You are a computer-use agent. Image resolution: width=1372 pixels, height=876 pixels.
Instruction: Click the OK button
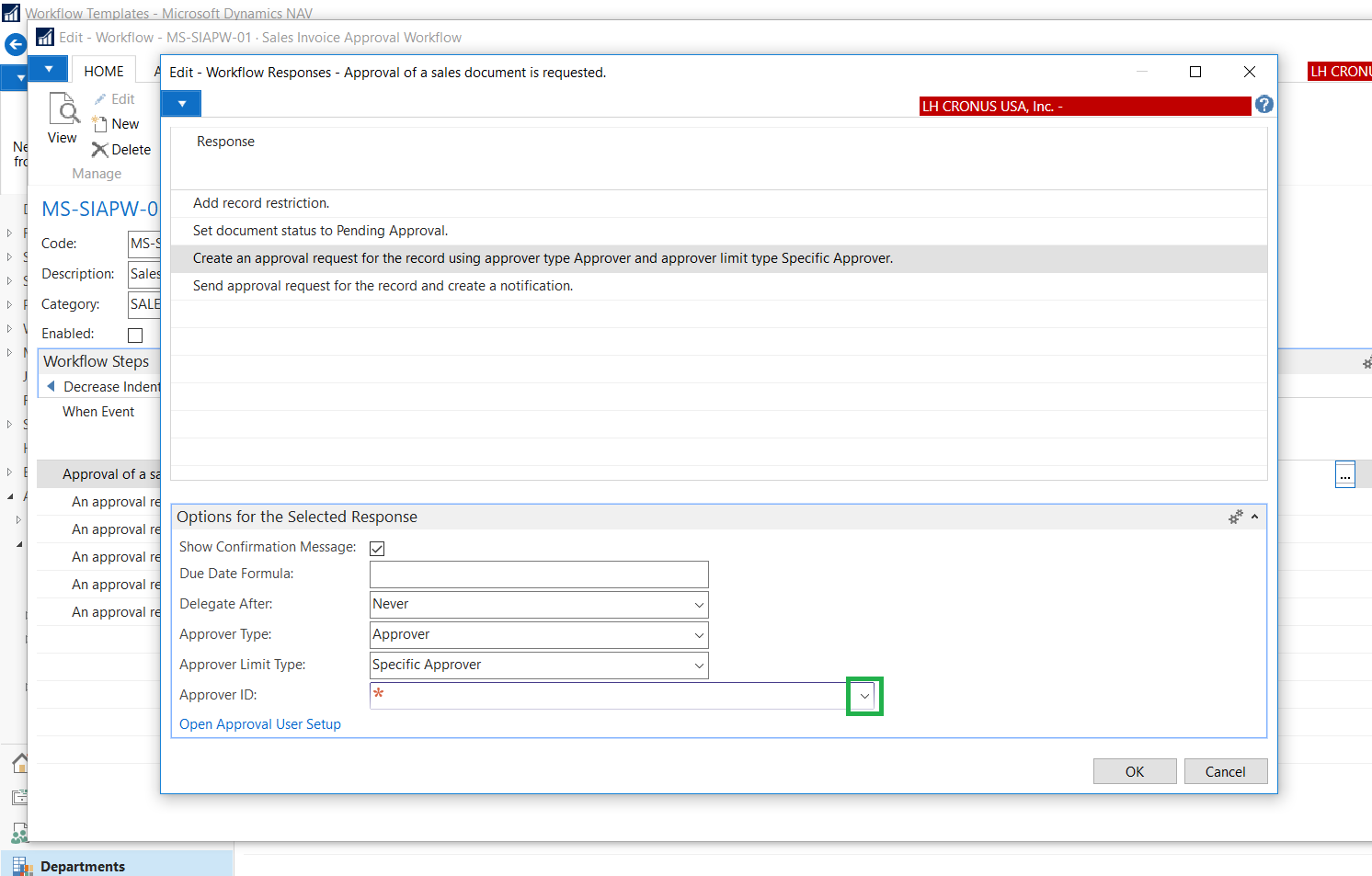[1134, 771]
